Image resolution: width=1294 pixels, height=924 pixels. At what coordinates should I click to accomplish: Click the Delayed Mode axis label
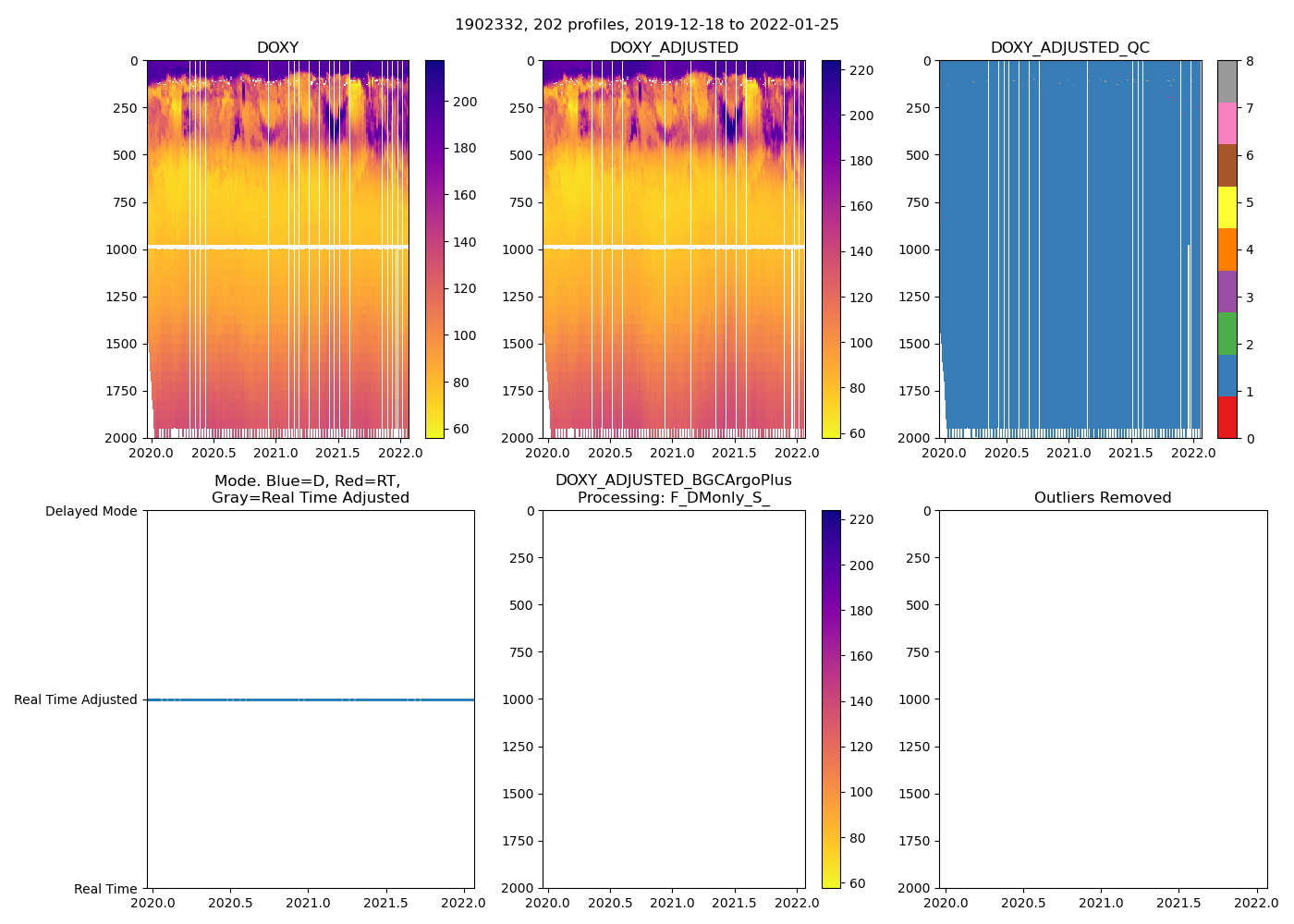91,511
